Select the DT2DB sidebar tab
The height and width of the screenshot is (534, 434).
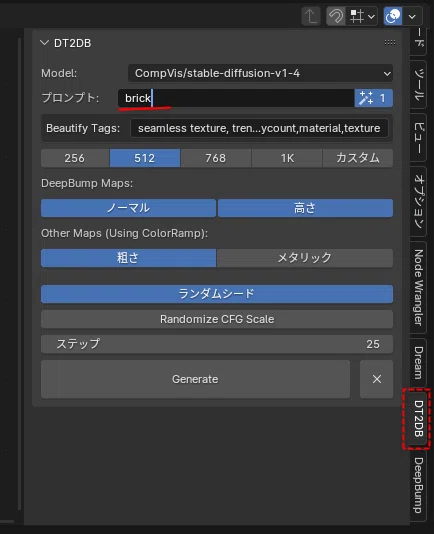[x=419, y=419]
